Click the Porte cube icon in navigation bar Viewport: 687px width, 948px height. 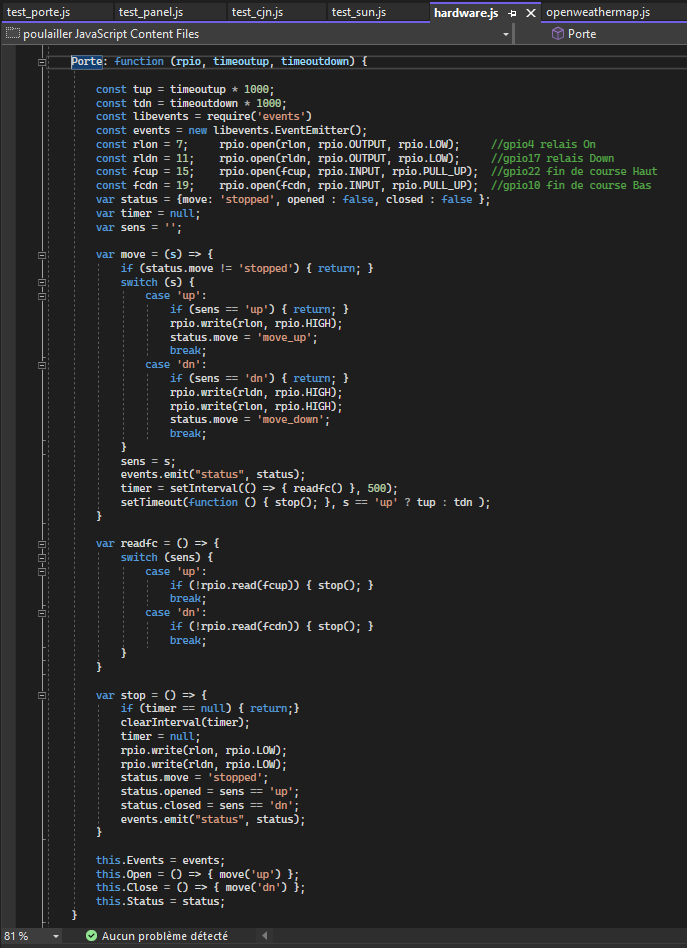[x=557, y=34]
